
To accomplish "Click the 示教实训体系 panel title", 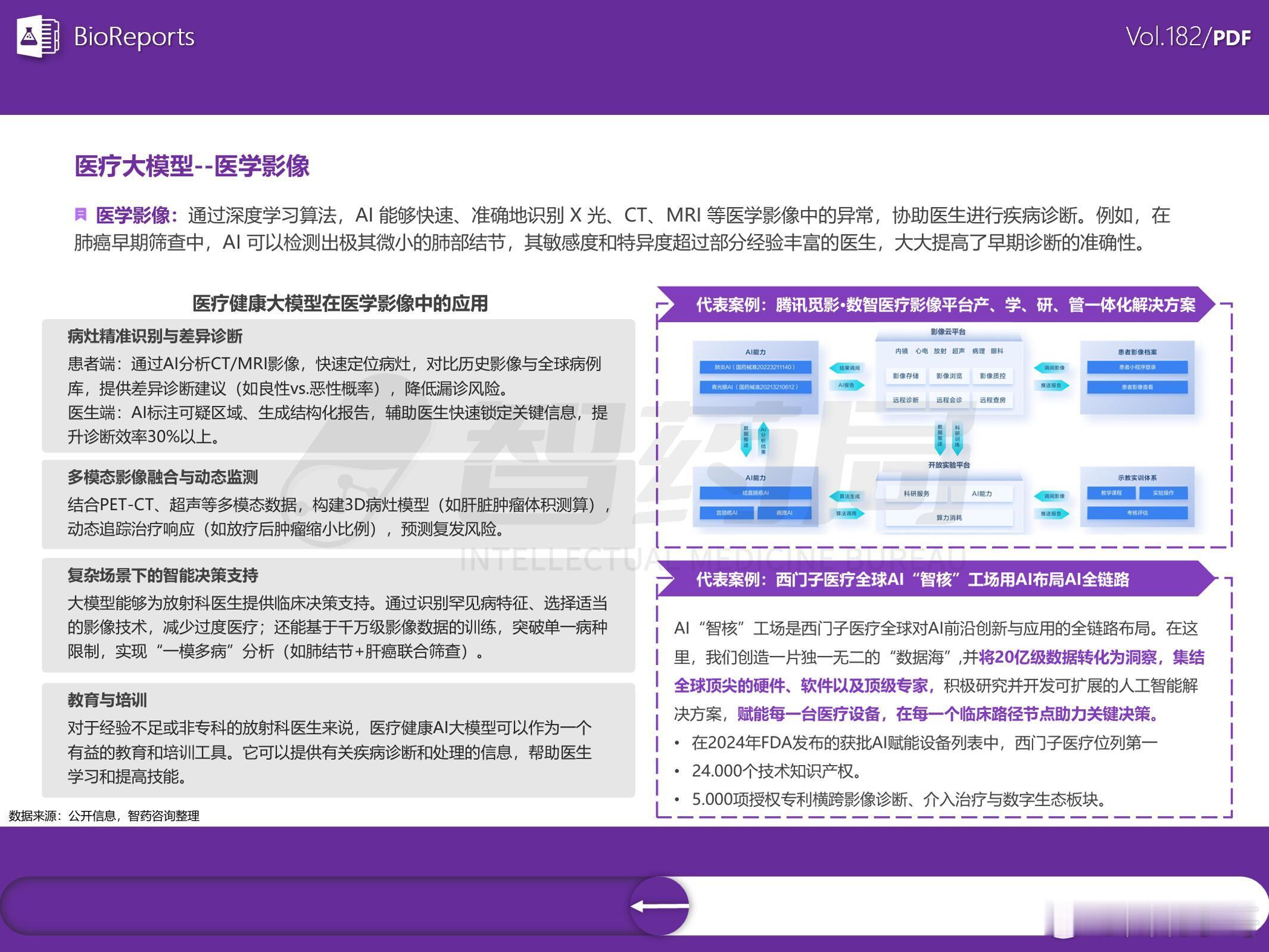I will [1137, 477].
